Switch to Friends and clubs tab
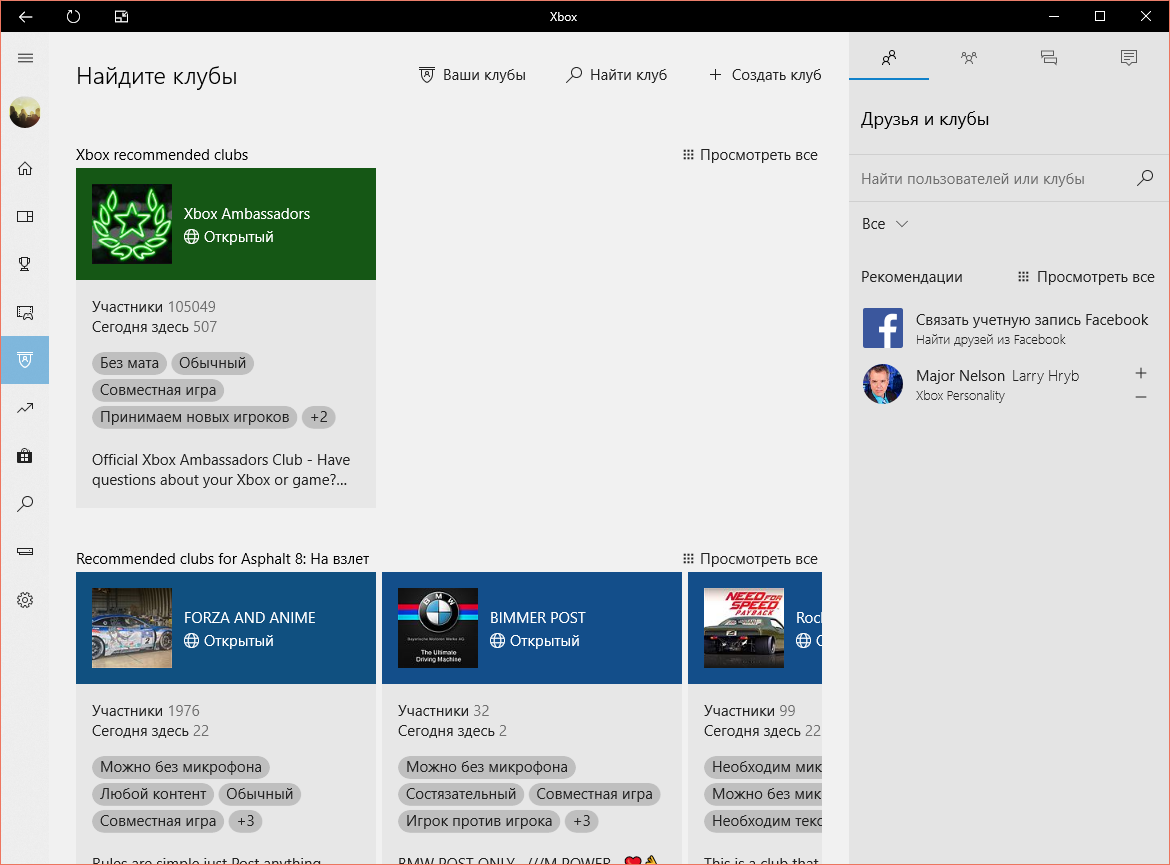 tap(889, 57)
